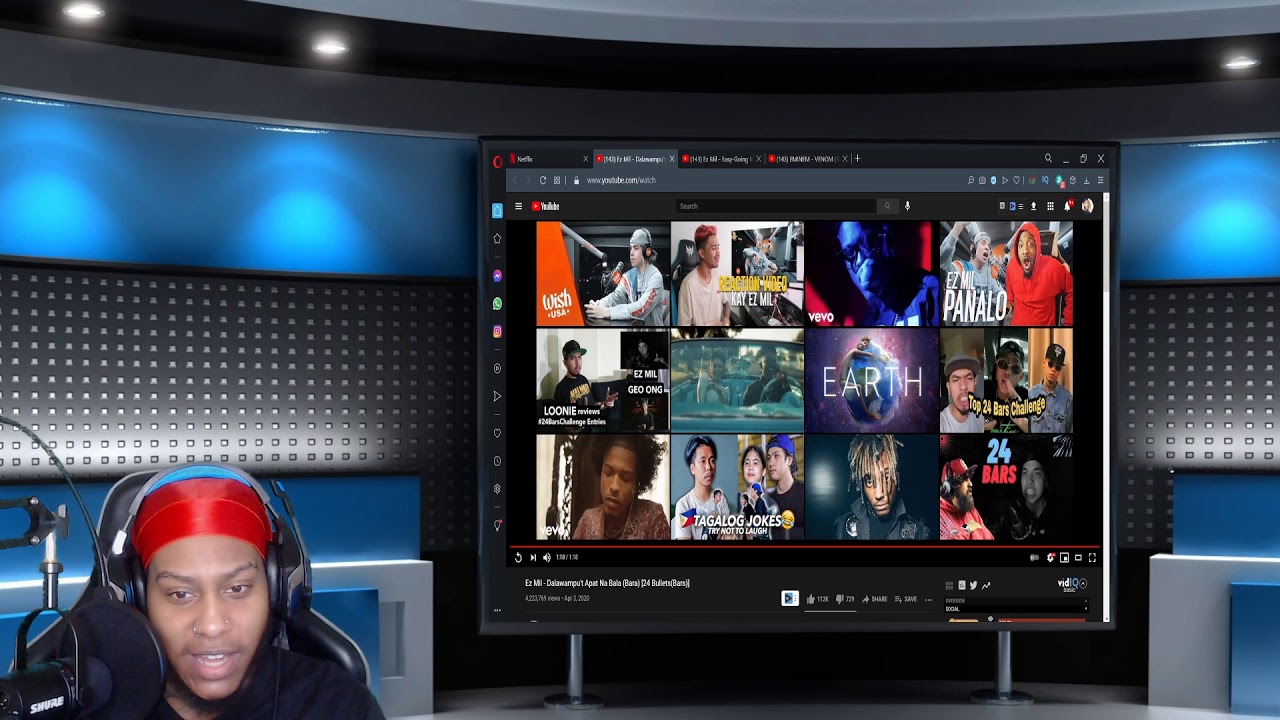This screenshot has height=720, width=1280.
Task: Open YouTube apps grid icon
Action: (x=1050, y=206)
